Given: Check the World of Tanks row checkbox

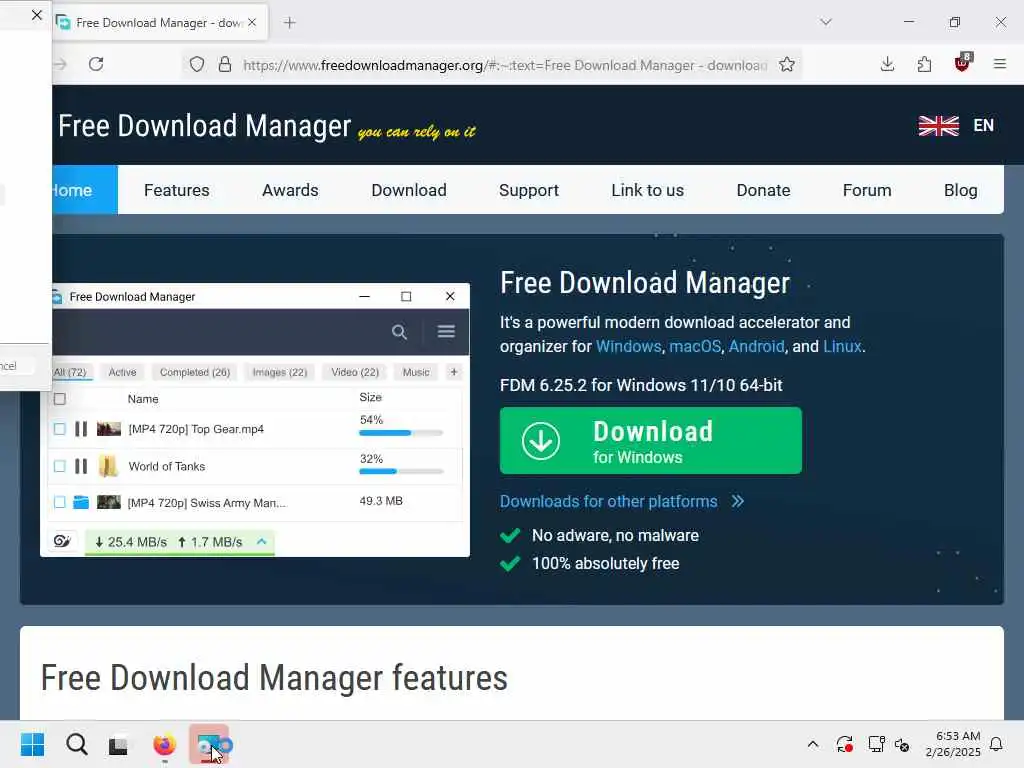Looking at the screenshot, I should click(x=59, y=466).
